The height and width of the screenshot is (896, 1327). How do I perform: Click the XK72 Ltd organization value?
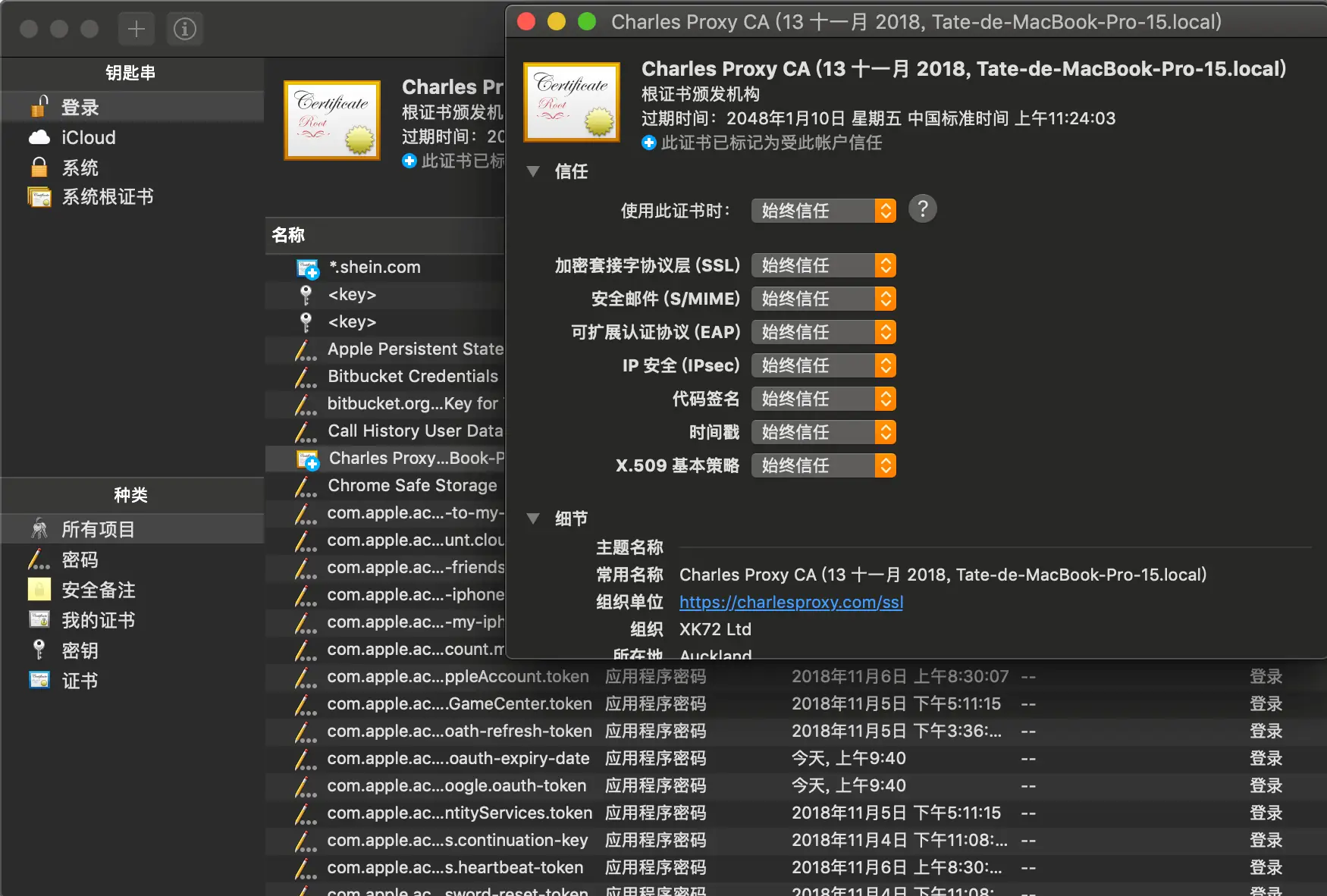pyautogui.click(x=715, y=629)
